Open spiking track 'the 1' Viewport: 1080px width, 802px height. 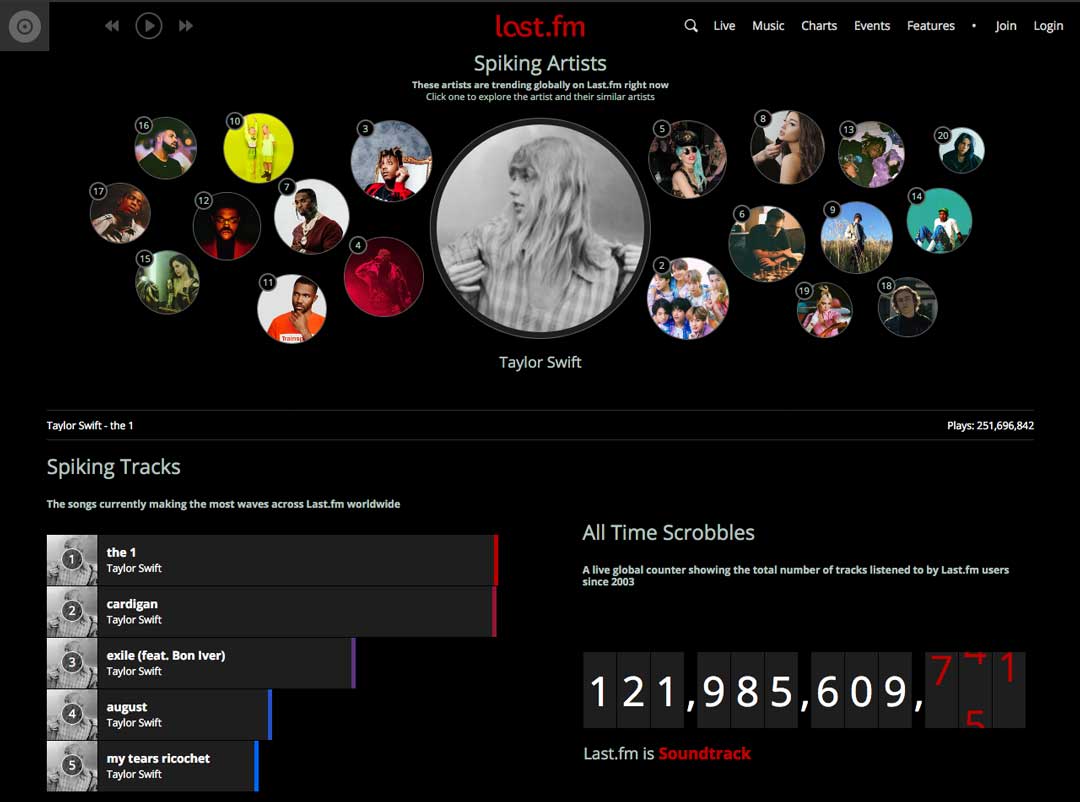pos(272,560)
